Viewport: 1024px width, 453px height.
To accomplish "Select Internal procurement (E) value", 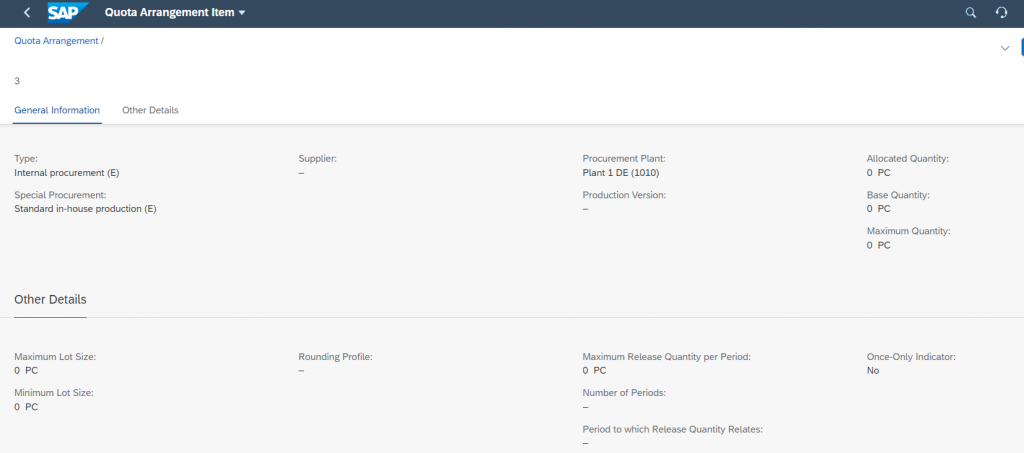I will pos(67,173).
